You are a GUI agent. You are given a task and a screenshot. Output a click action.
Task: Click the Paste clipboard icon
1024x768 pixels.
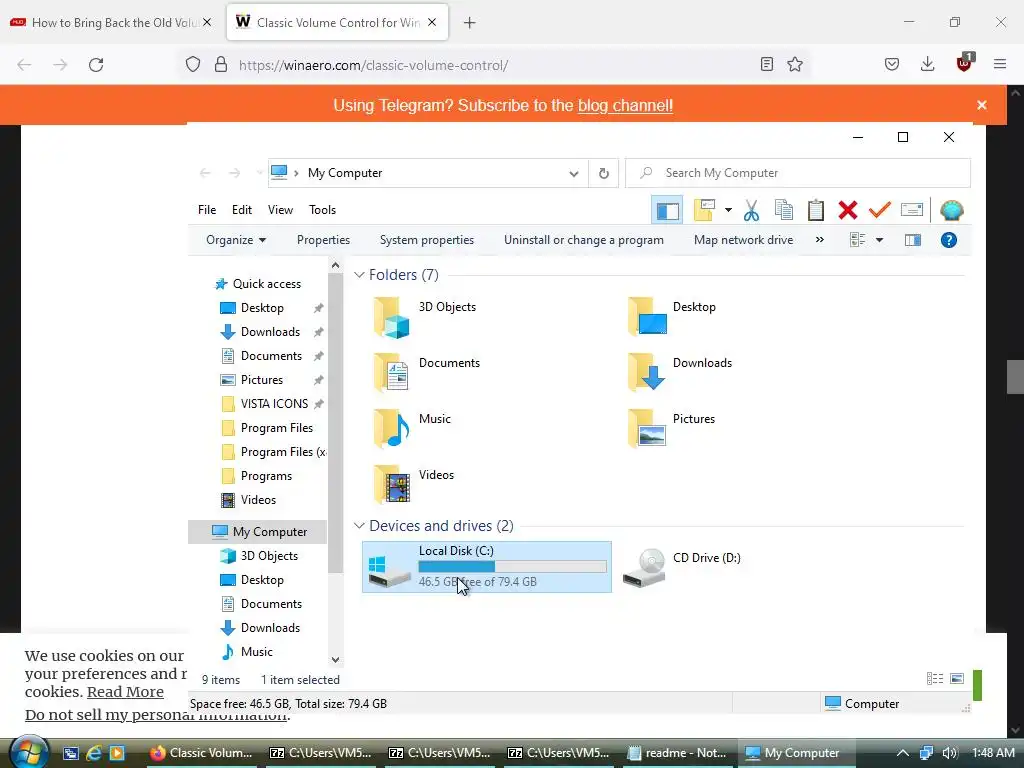816,210
